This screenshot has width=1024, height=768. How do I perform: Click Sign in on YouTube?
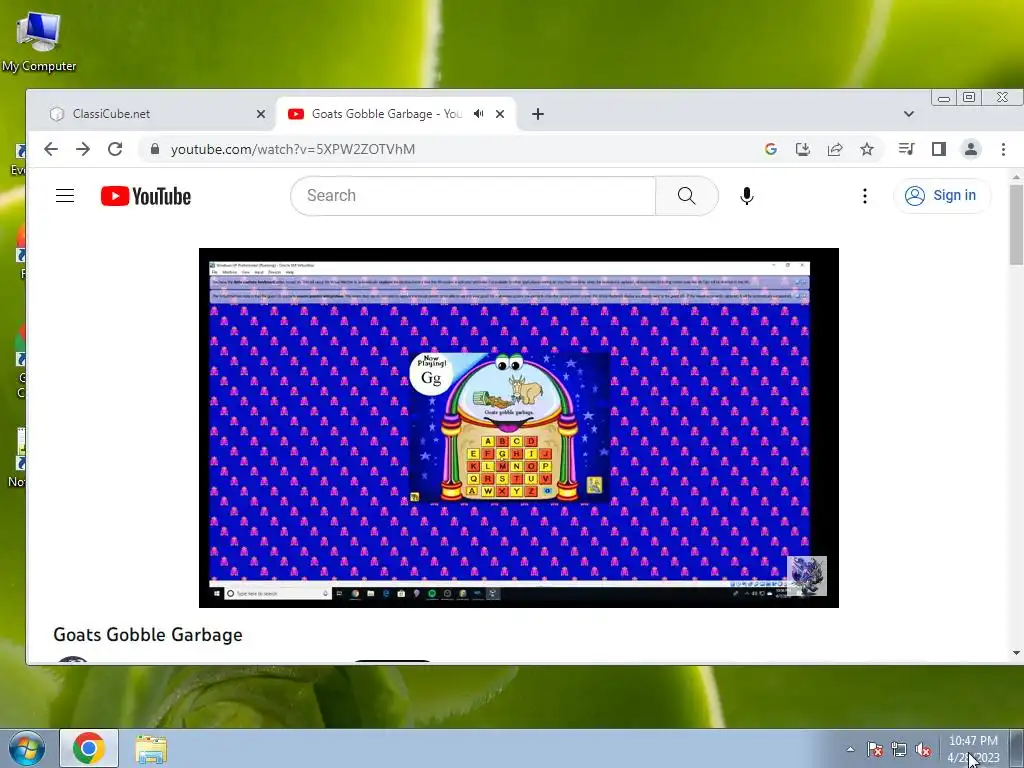tap(942, 195)
